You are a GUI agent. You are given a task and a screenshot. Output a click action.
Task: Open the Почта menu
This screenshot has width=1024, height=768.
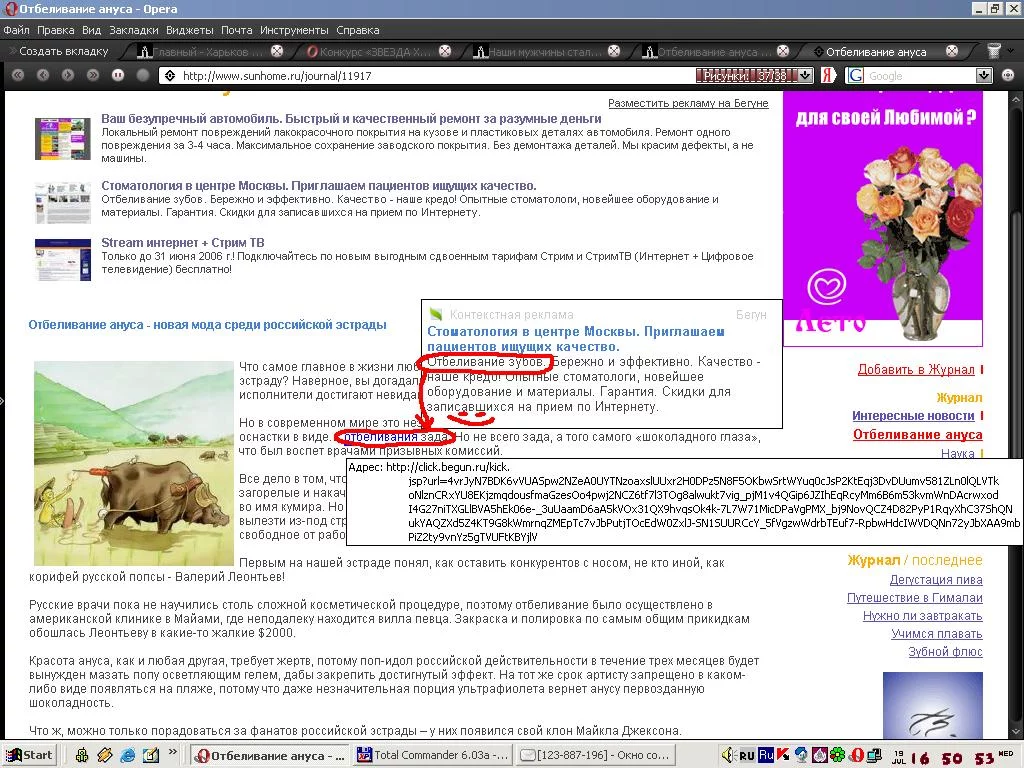coord(236,30)
